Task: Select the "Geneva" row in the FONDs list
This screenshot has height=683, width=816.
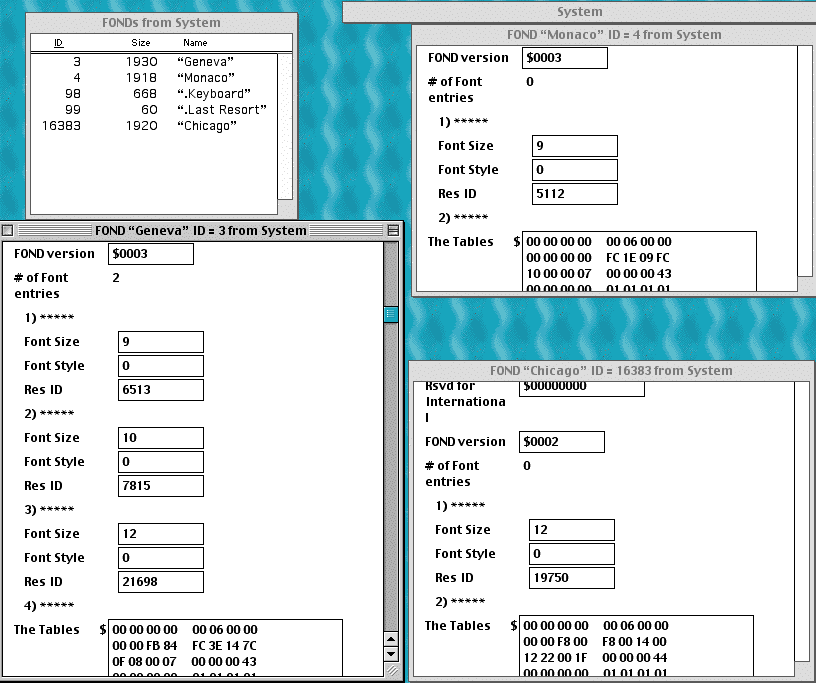Action: [x=154, y=61]
